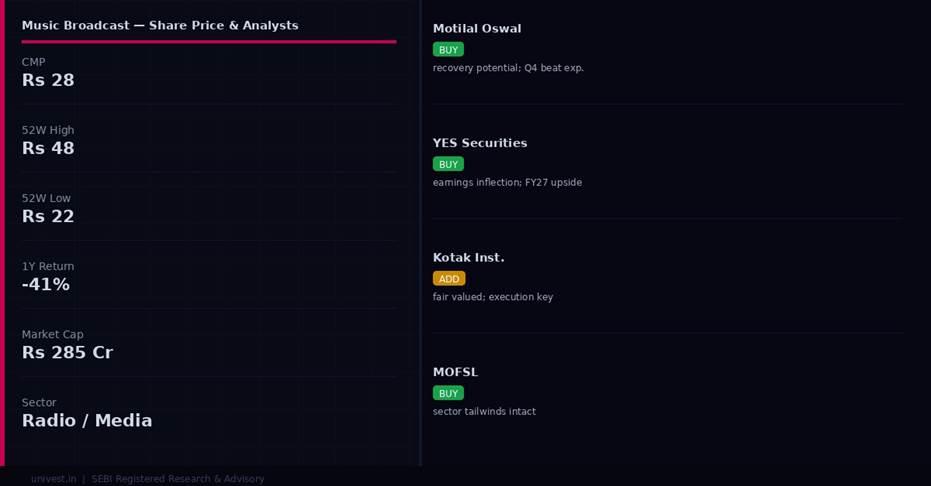Click the Rs 285 Cr market cap value
Viewport: 931px width, 486px height.
[x=67, y=352]
